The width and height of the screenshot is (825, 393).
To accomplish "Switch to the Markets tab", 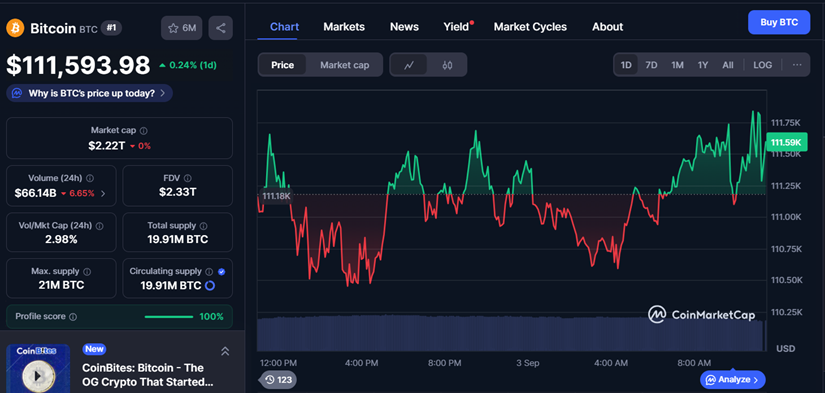I will point(344,27).
